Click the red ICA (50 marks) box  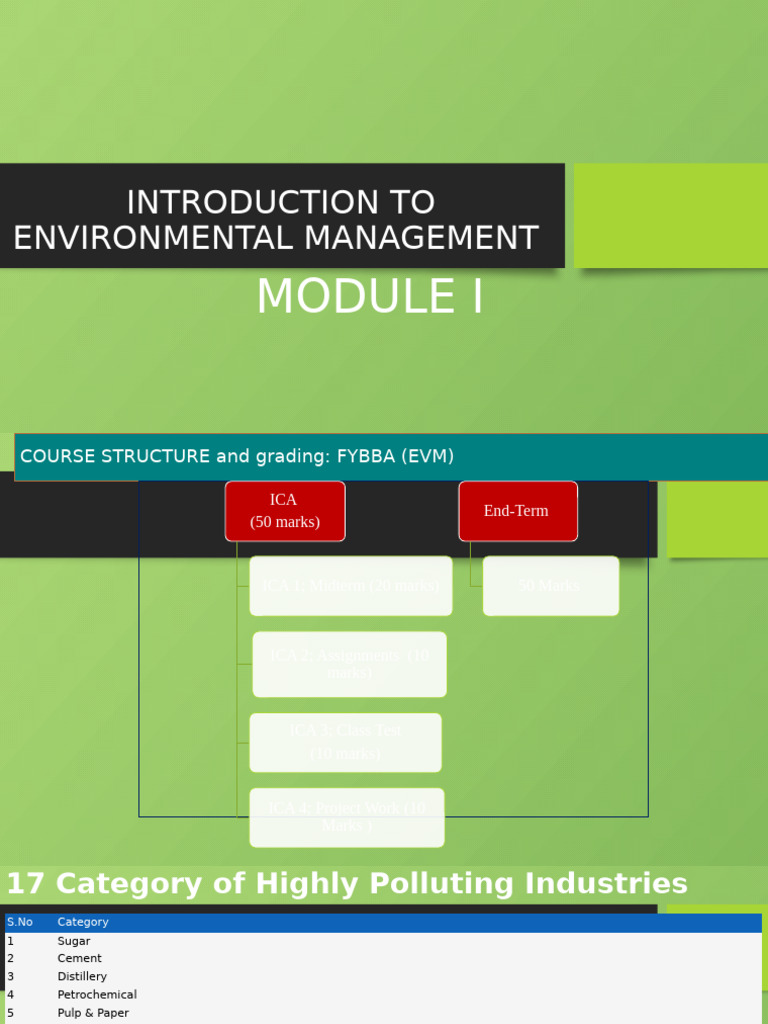click(285, 511)
